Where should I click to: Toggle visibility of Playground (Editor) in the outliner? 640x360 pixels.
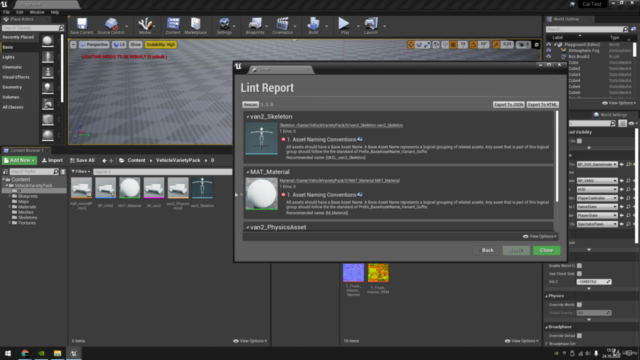[549, 44]
